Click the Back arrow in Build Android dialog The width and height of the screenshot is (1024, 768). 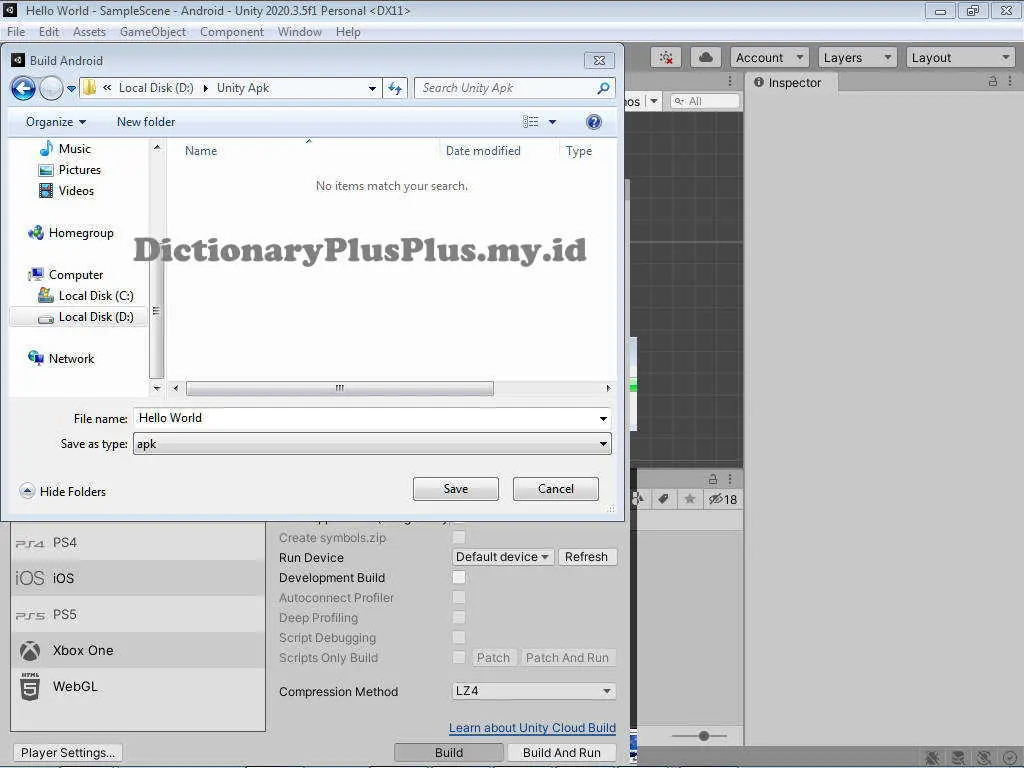[24, 88]
